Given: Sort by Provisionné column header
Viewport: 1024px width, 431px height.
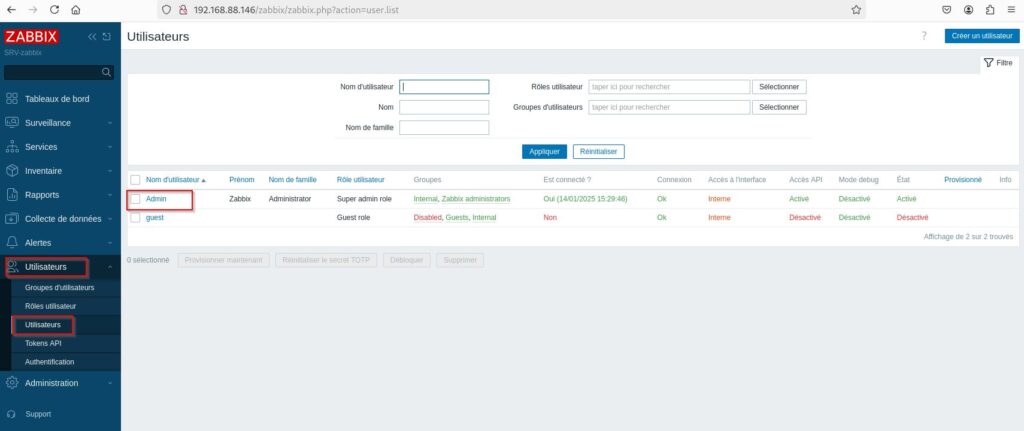Looking at the screenshot, I should coord(963,180).
